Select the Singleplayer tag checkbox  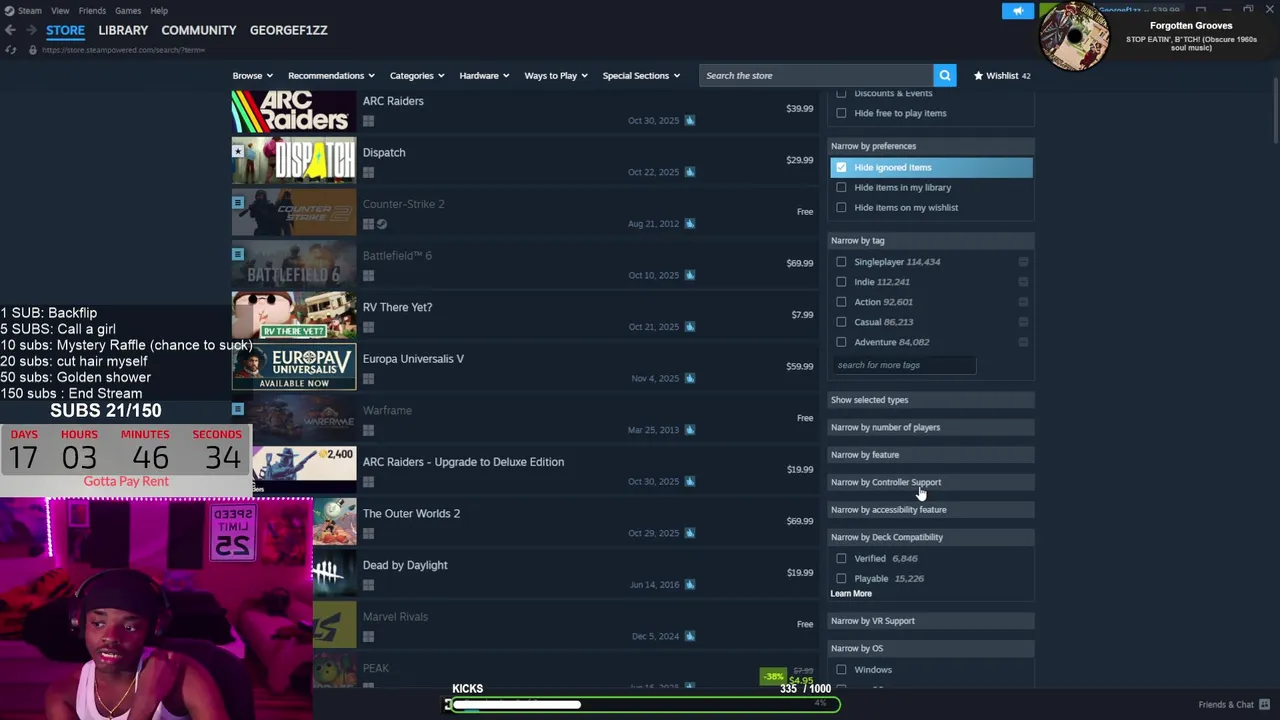841,262
